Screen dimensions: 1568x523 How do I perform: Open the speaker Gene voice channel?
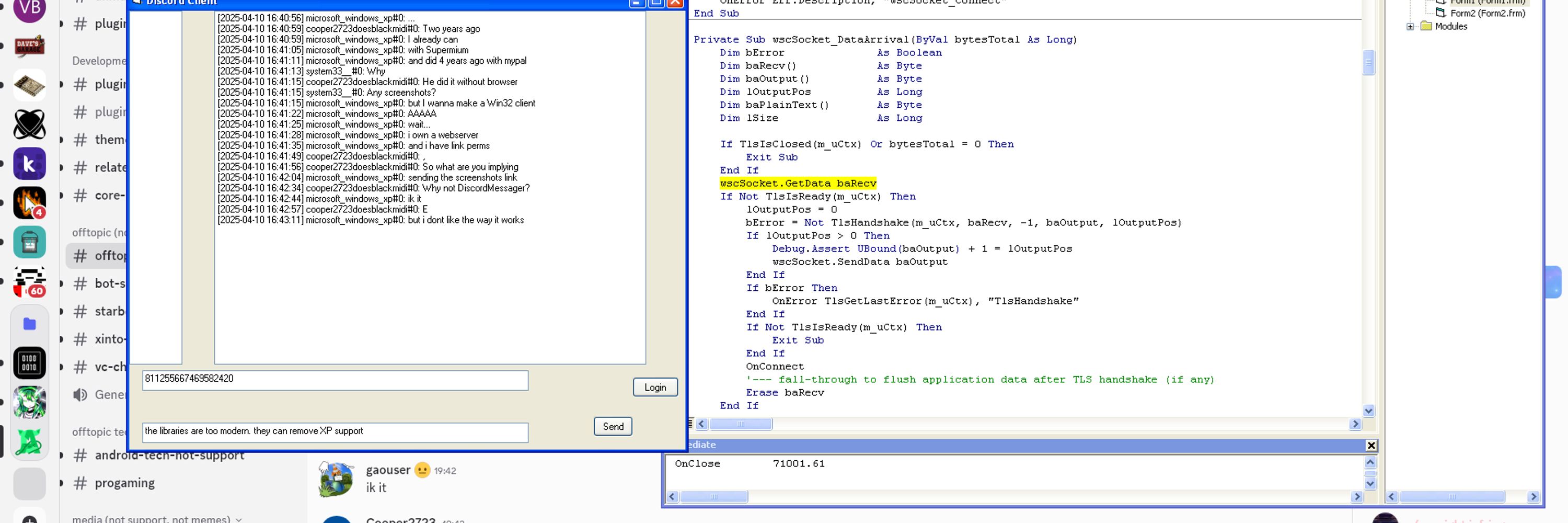coord(99,394)
